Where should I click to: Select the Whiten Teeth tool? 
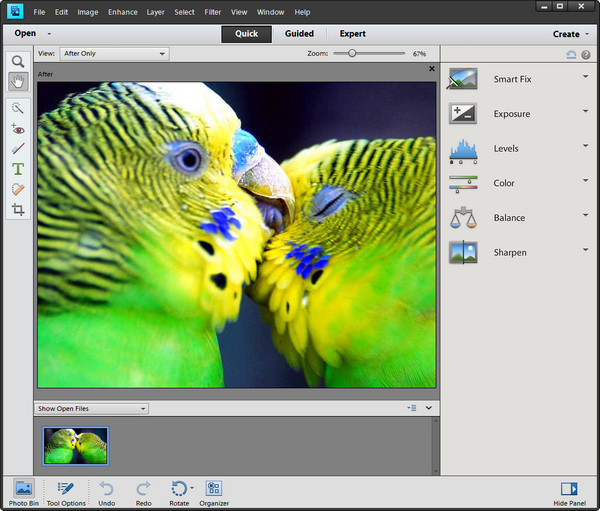(18, 149)
